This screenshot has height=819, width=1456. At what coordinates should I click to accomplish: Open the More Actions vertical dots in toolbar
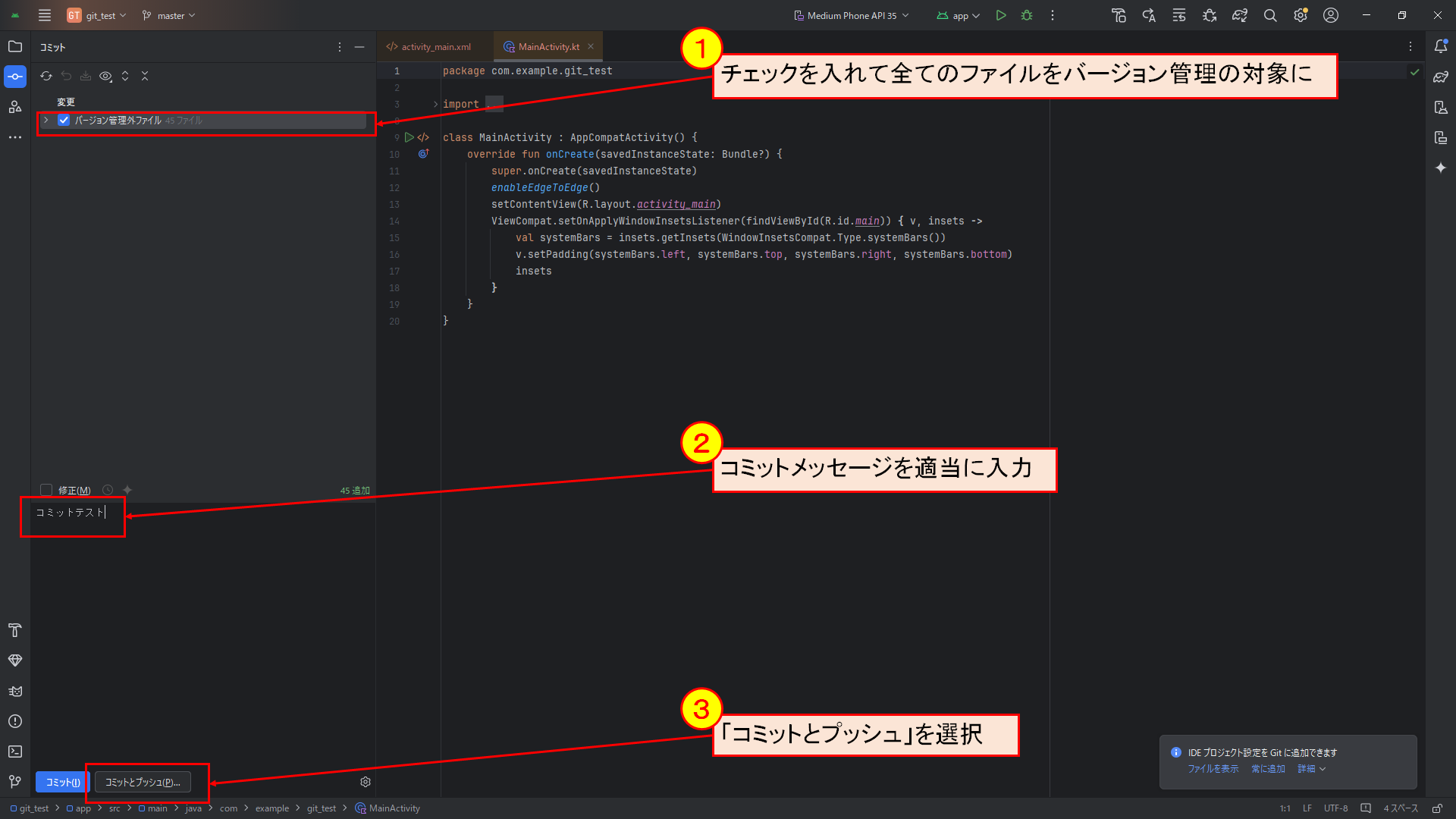[x=1053, y=15]
